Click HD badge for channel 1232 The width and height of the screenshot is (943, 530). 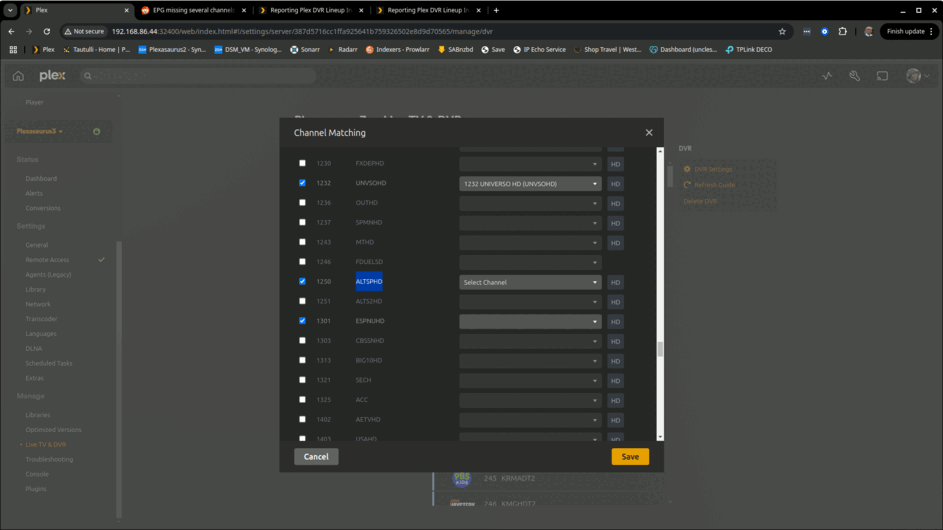coord(615,184)
